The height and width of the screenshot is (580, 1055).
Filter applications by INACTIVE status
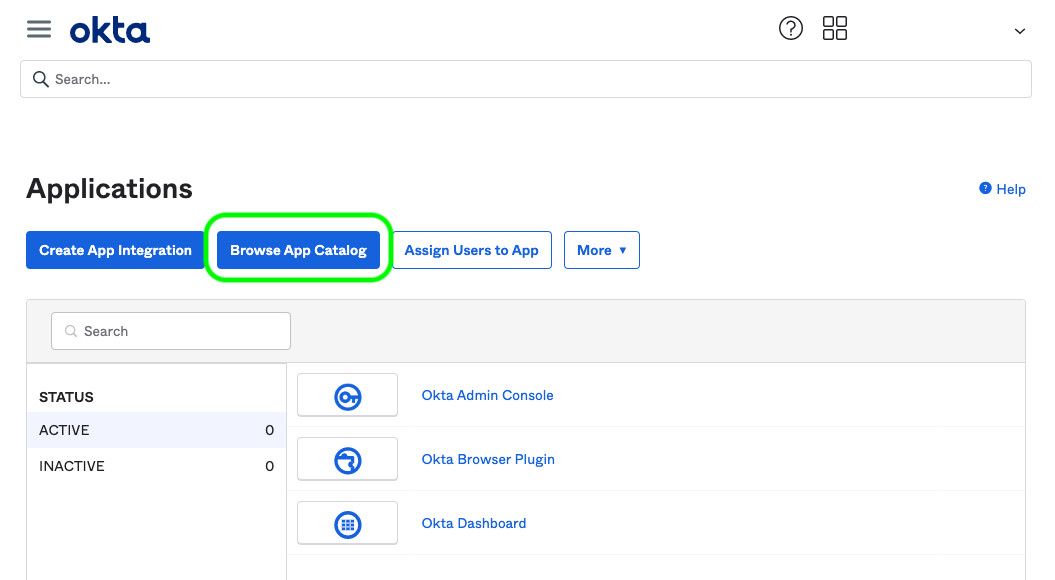pos(72,466)
